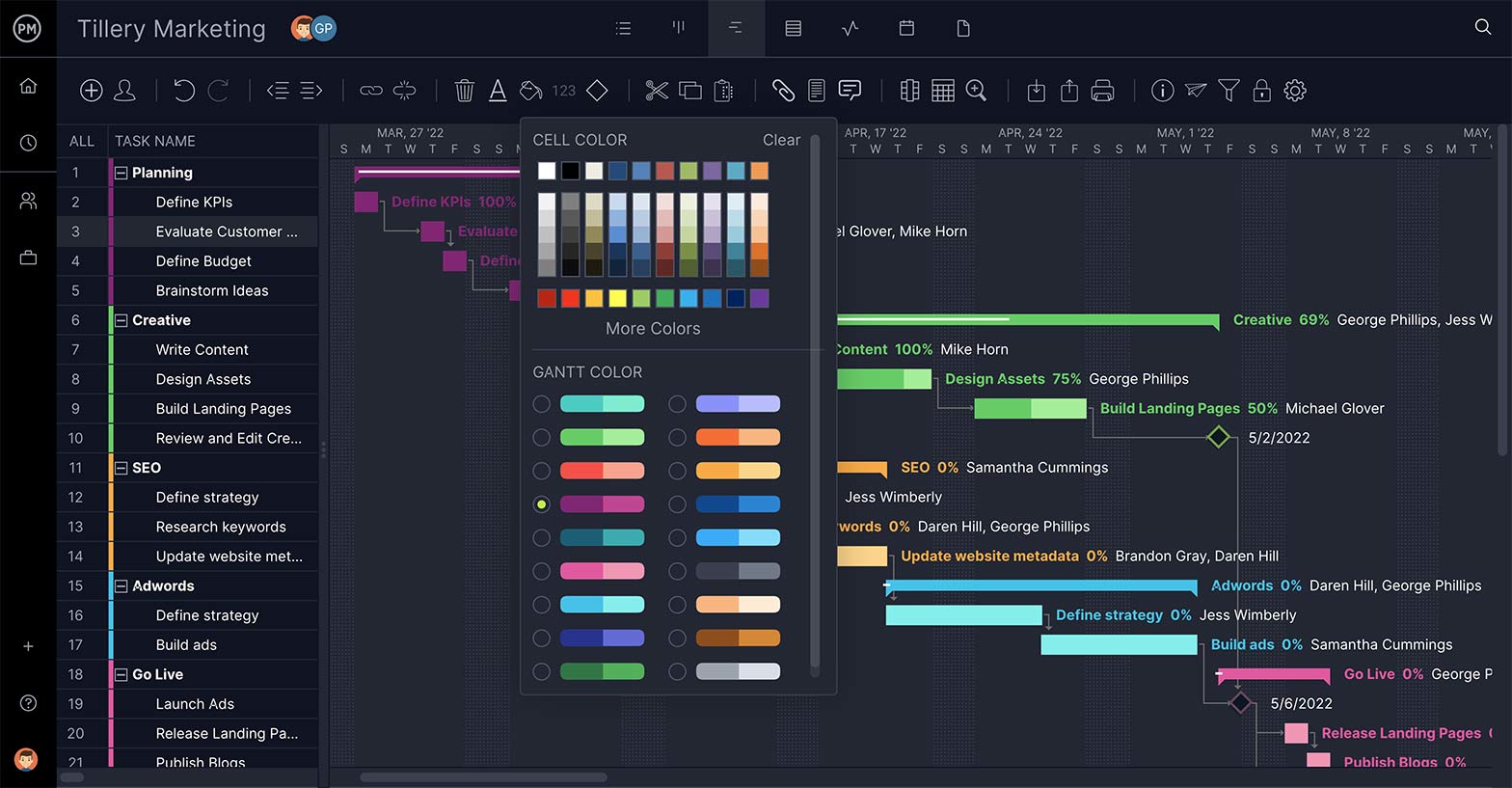Pick the yellow cell color swatch
1512x788 pixels.
pos(617,299)
